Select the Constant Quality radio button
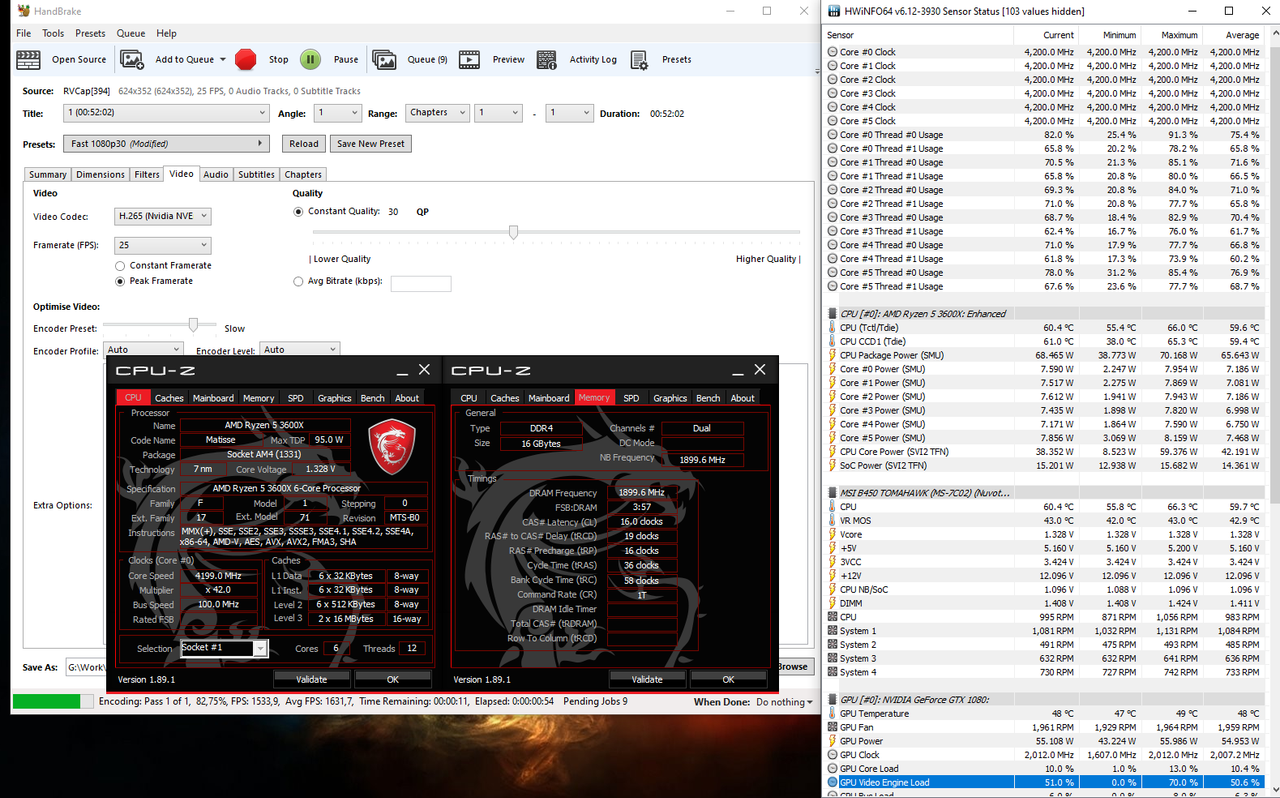The width and height of the screenshot is (1280, 798). click(298, 212)
